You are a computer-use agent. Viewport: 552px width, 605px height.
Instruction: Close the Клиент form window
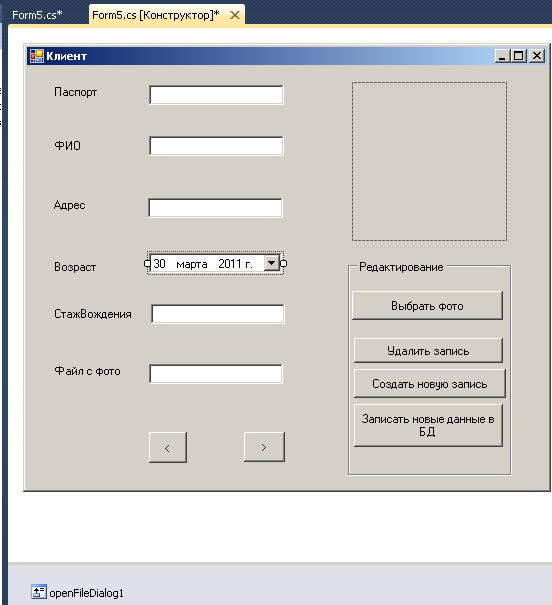pos(537,56)
